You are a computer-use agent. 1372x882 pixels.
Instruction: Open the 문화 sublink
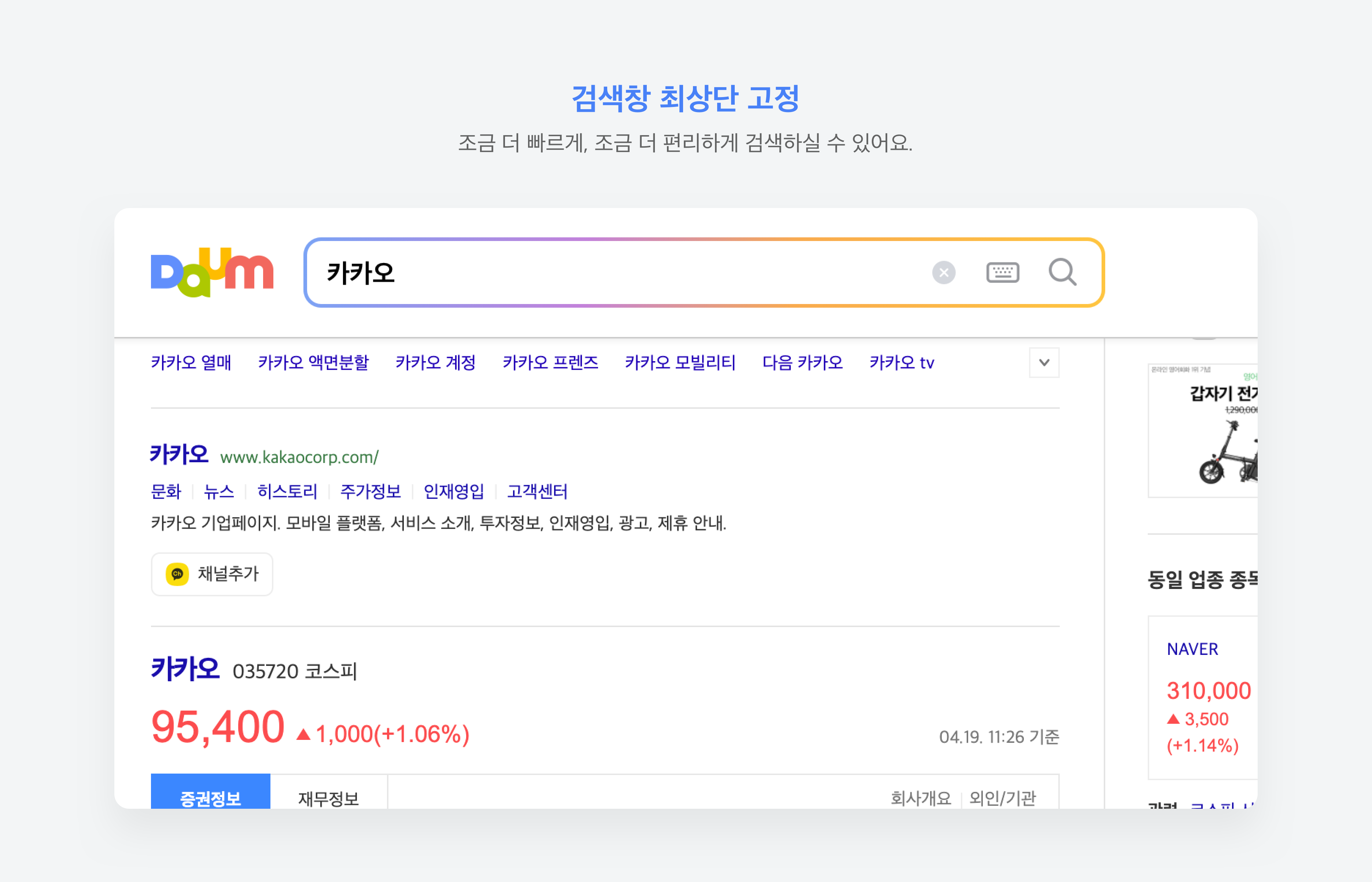(x=166, y=492)
